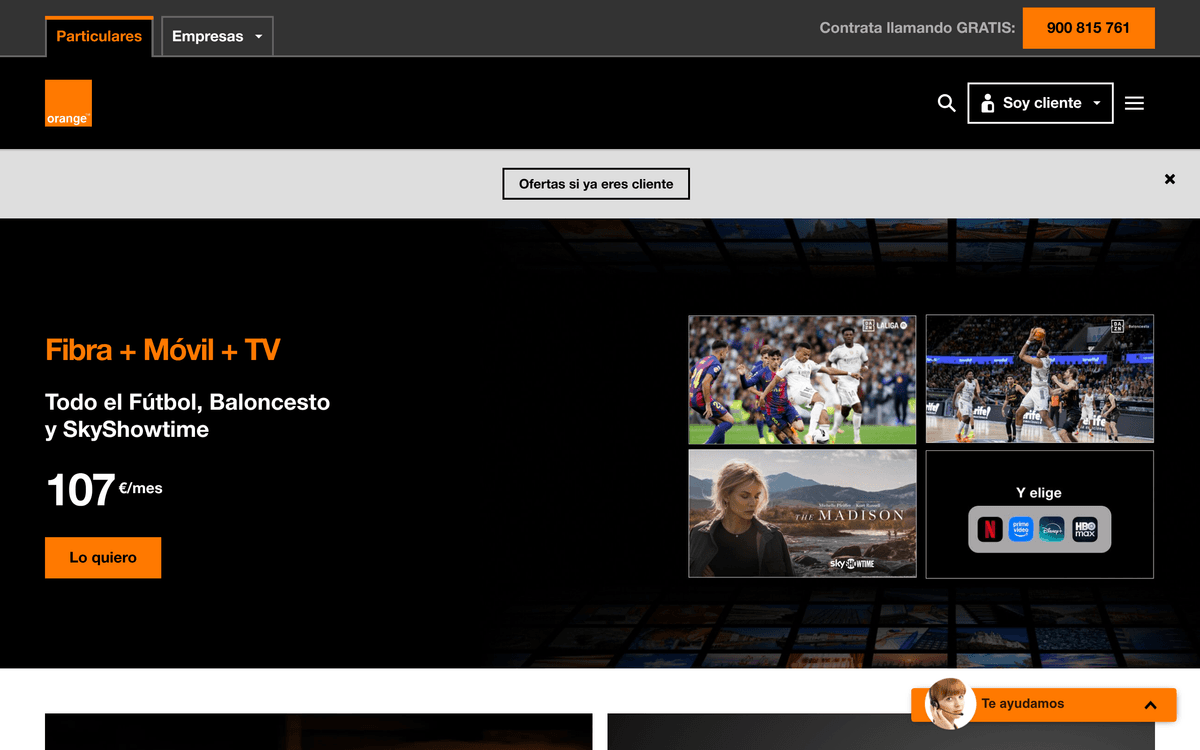Select the Particulares tab
The image size is (1200, 750).
[99, 36]
